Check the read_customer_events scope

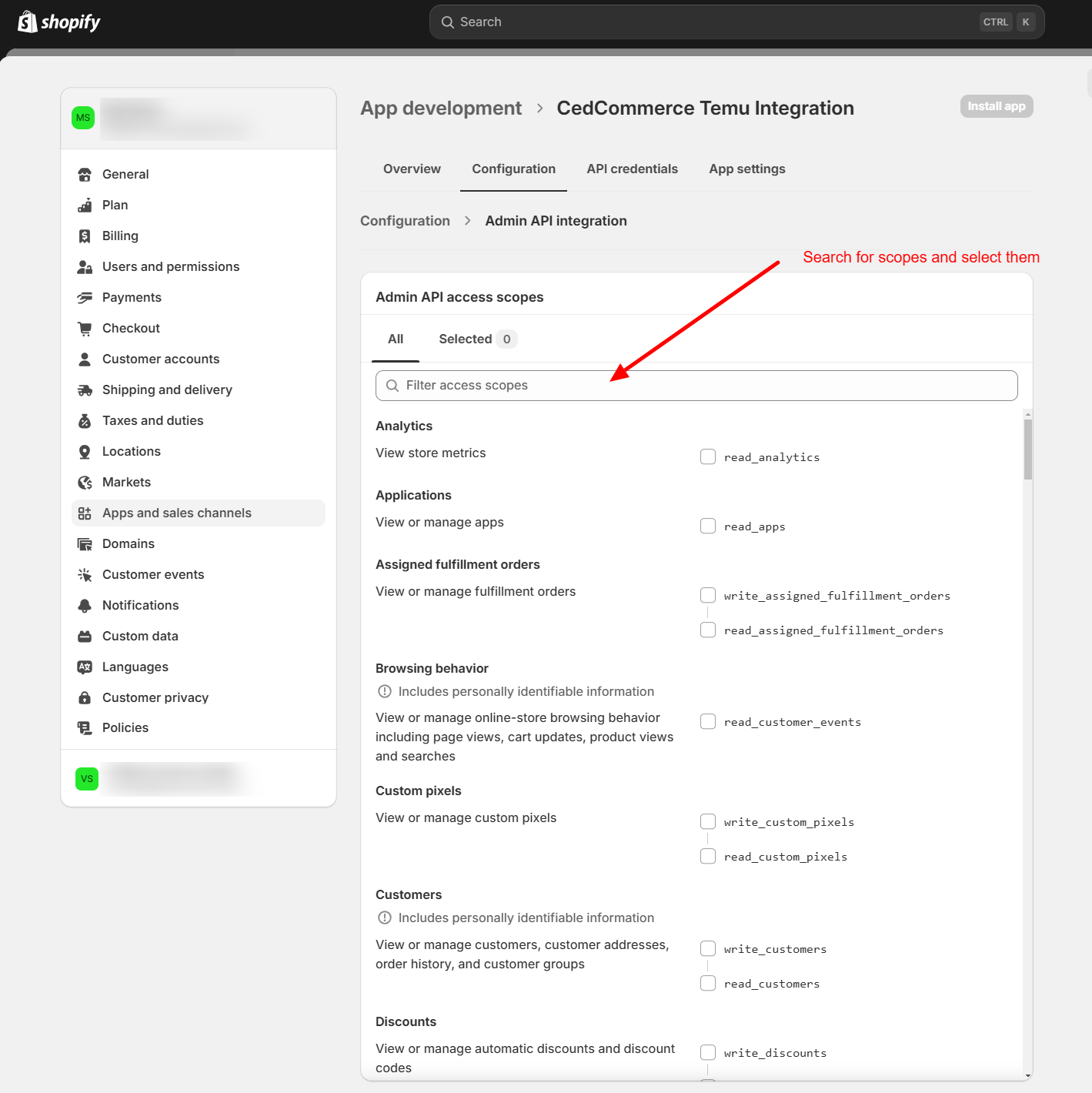[x=708, y=722]
